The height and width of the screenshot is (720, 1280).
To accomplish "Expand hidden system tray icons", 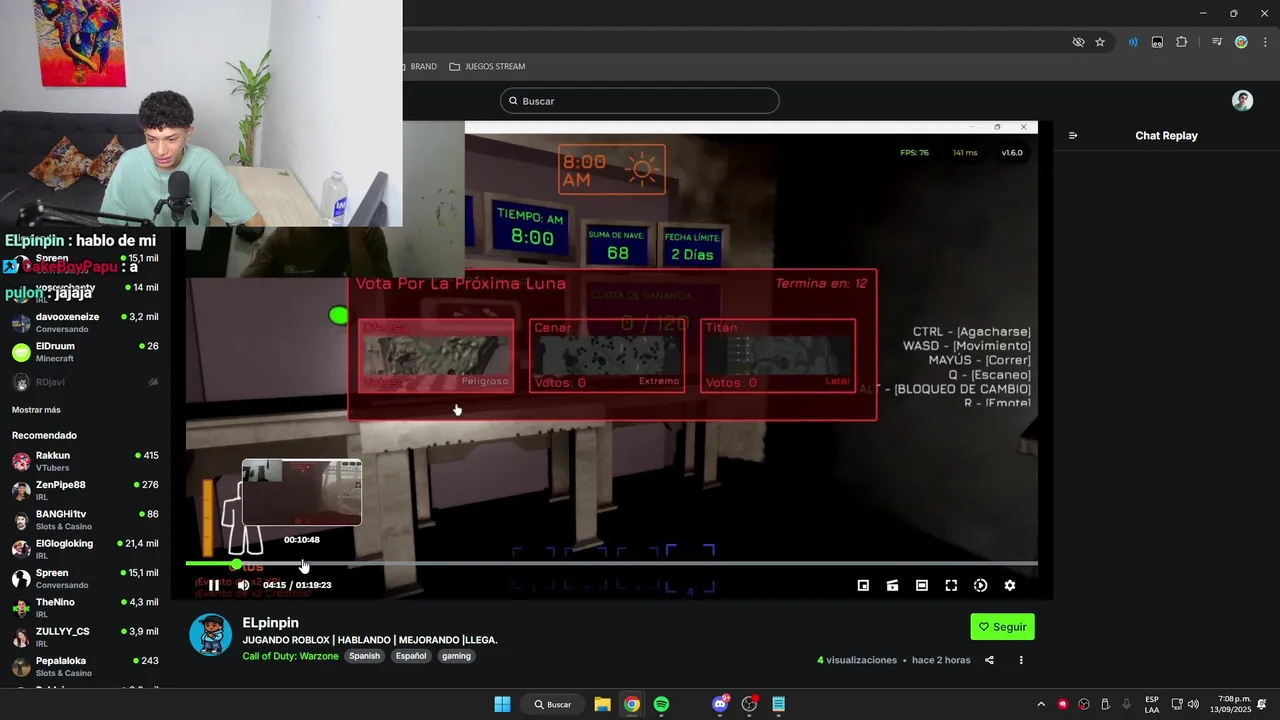I will 1040,704.
